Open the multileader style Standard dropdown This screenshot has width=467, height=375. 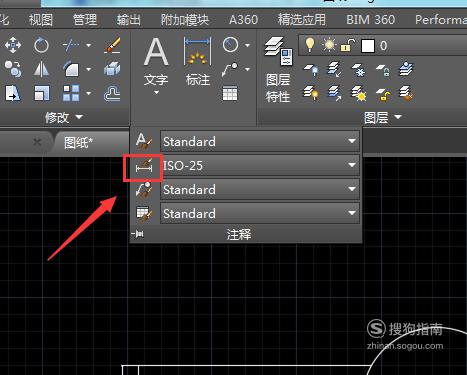[260, 189]
